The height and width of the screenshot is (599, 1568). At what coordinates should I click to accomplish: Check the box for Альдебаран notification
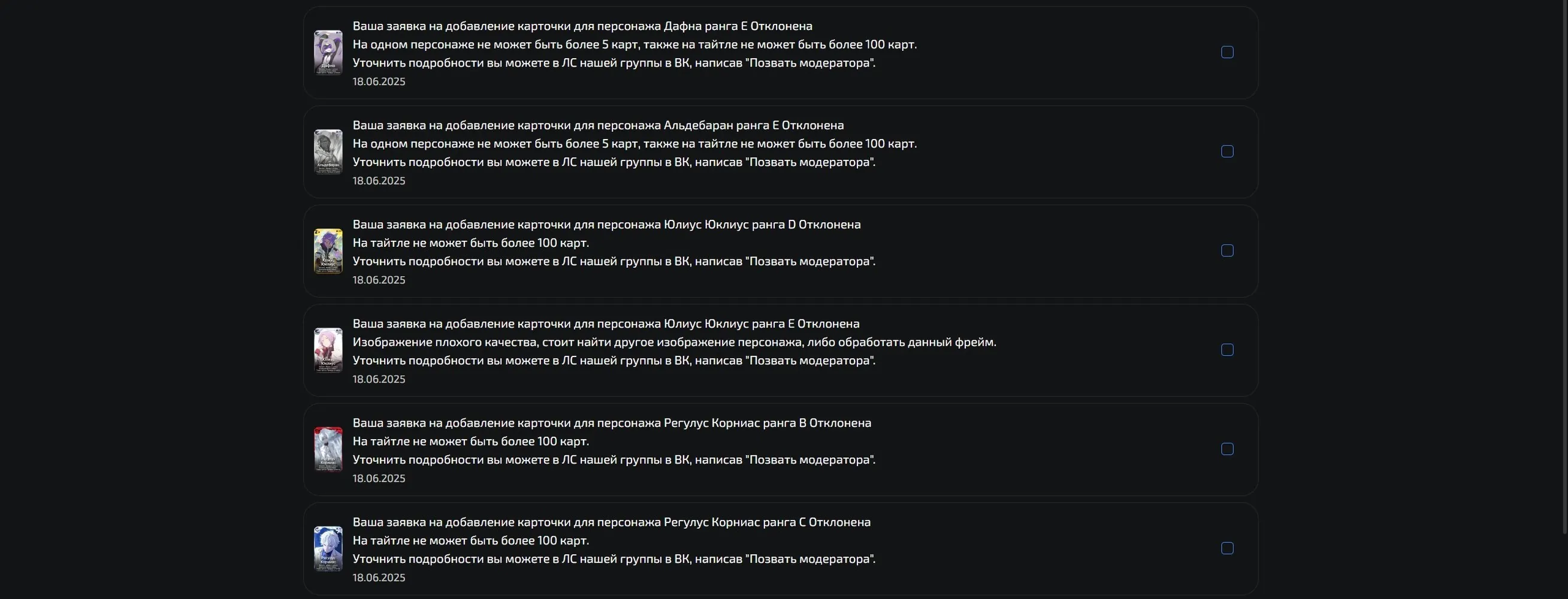coord(1227,152)
